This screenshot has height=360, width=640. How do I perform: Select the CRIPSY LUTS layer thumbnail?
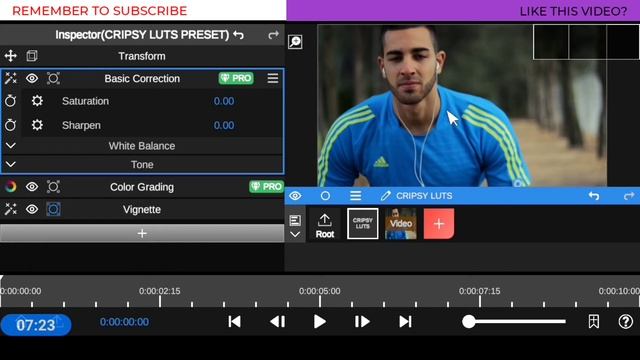(362, 224)
